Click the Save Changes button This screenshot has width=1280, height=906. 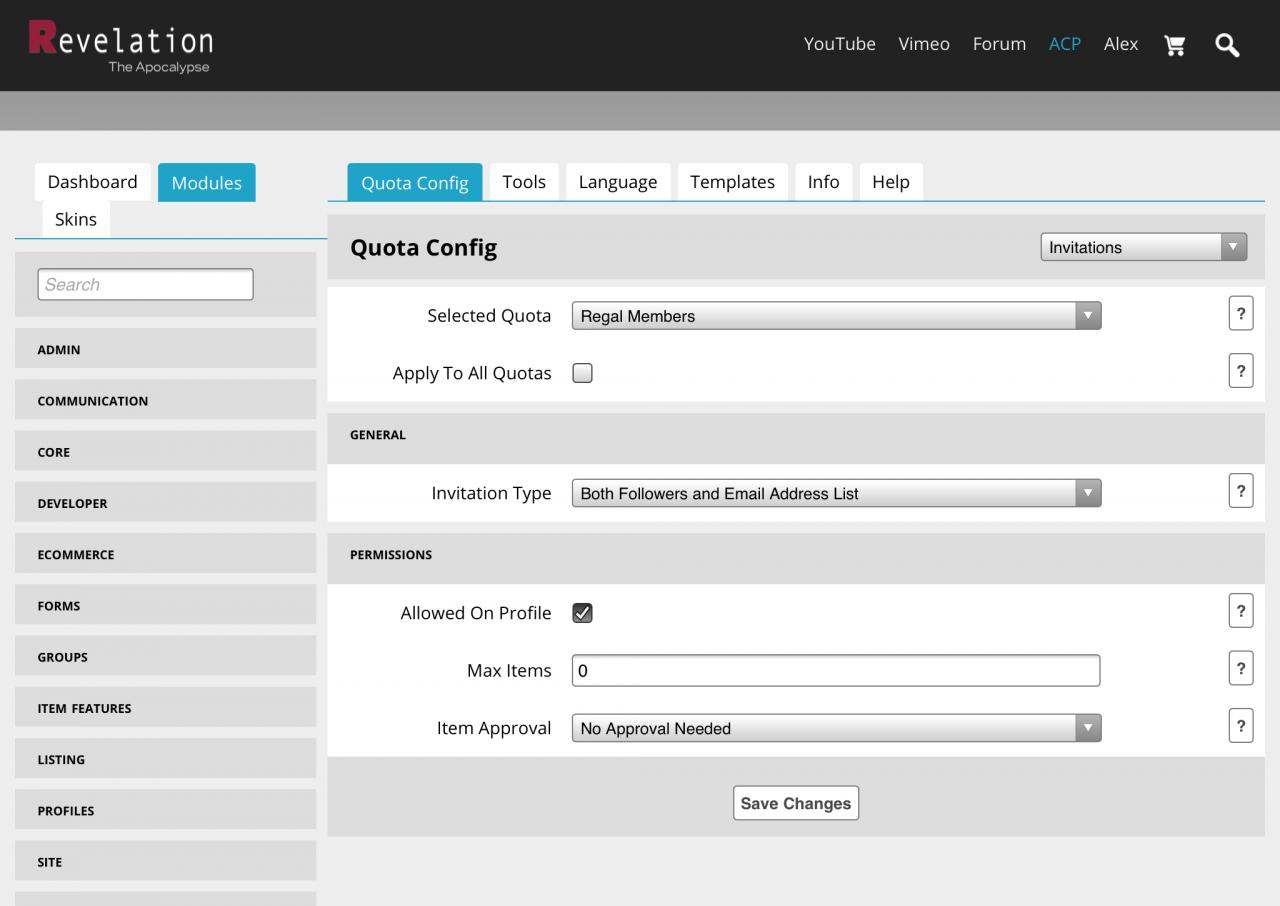point(795,803)
